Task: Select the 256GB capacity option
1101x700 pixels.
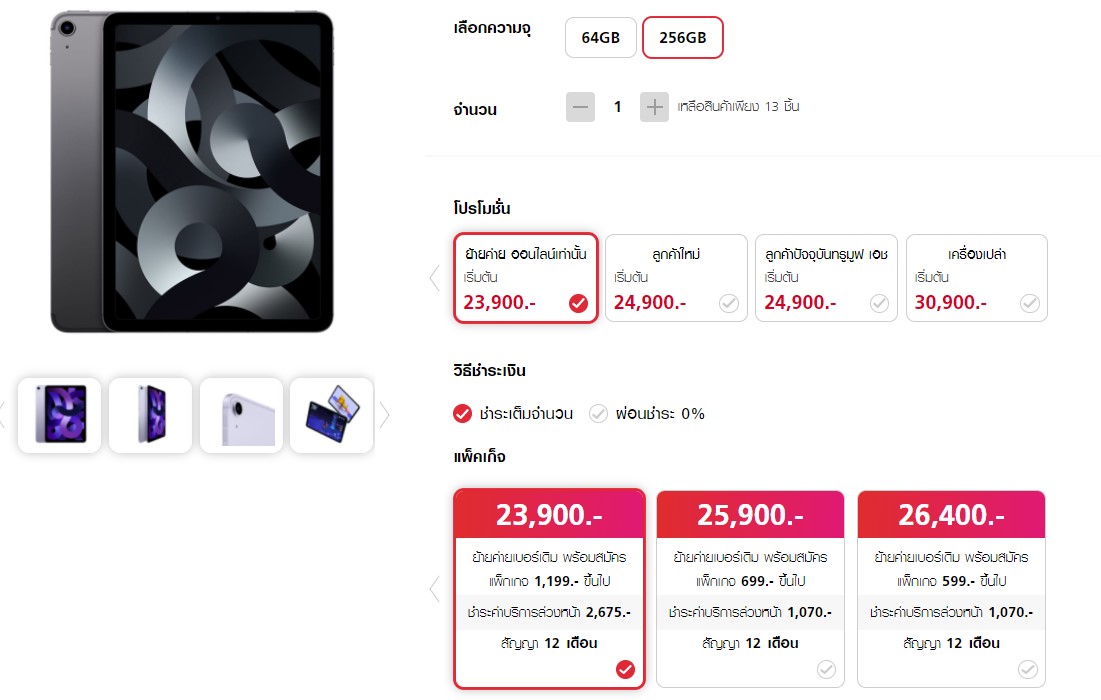Action: pos(682,38)
